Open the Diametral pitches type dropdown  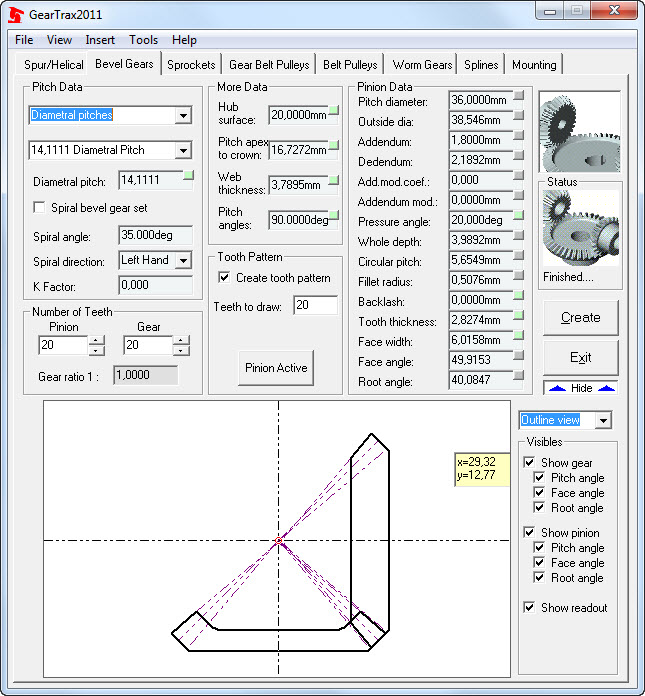(183, 116)
